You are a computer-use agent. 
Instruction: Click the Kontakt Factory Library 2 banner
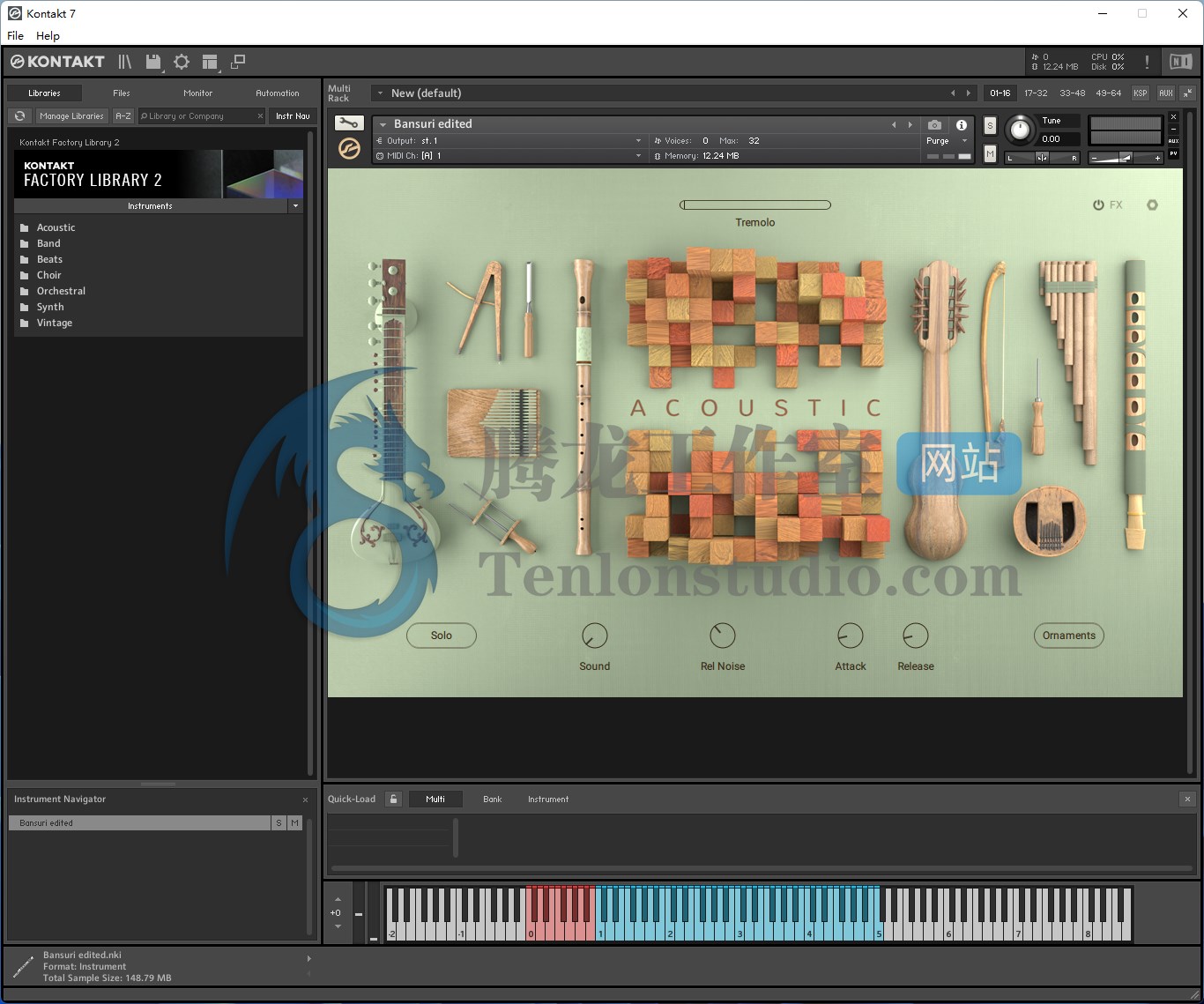pos(159,174)
